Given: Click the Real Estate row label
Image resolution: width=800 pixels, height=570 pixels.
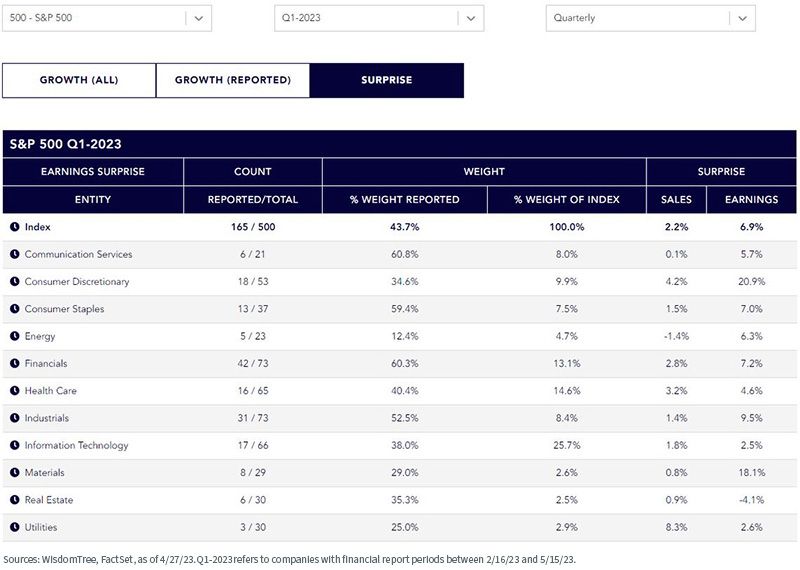Looking at the screenshot, I should [x=49, y=500].
